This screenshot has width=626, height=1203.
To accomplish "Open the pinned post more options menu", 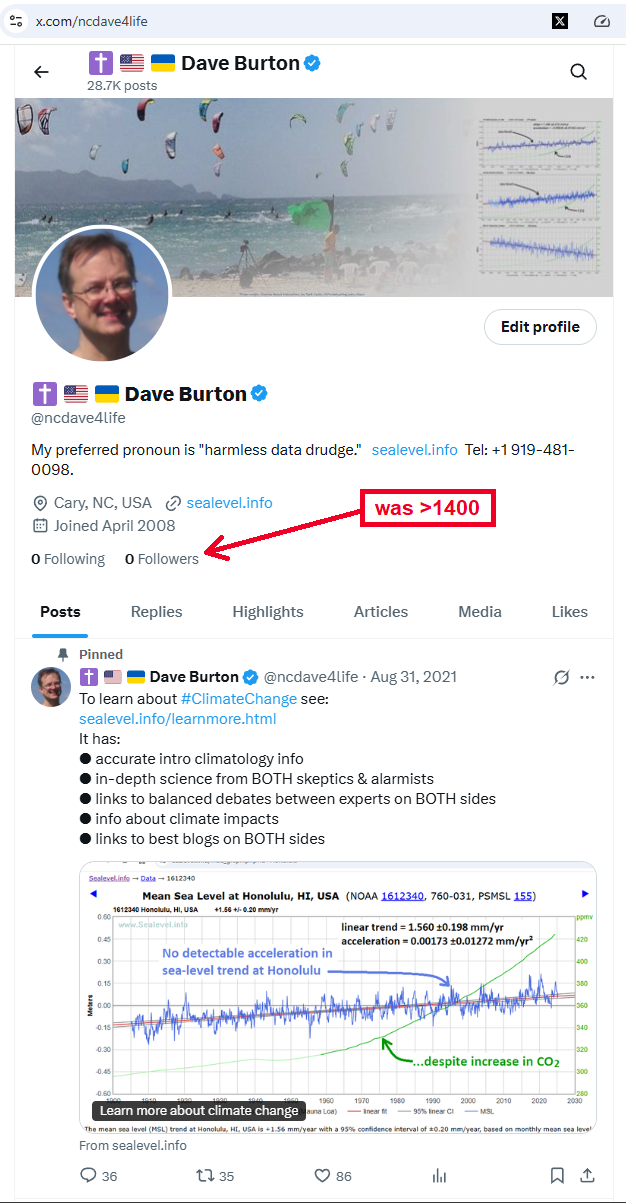I will tap(588, 677).
